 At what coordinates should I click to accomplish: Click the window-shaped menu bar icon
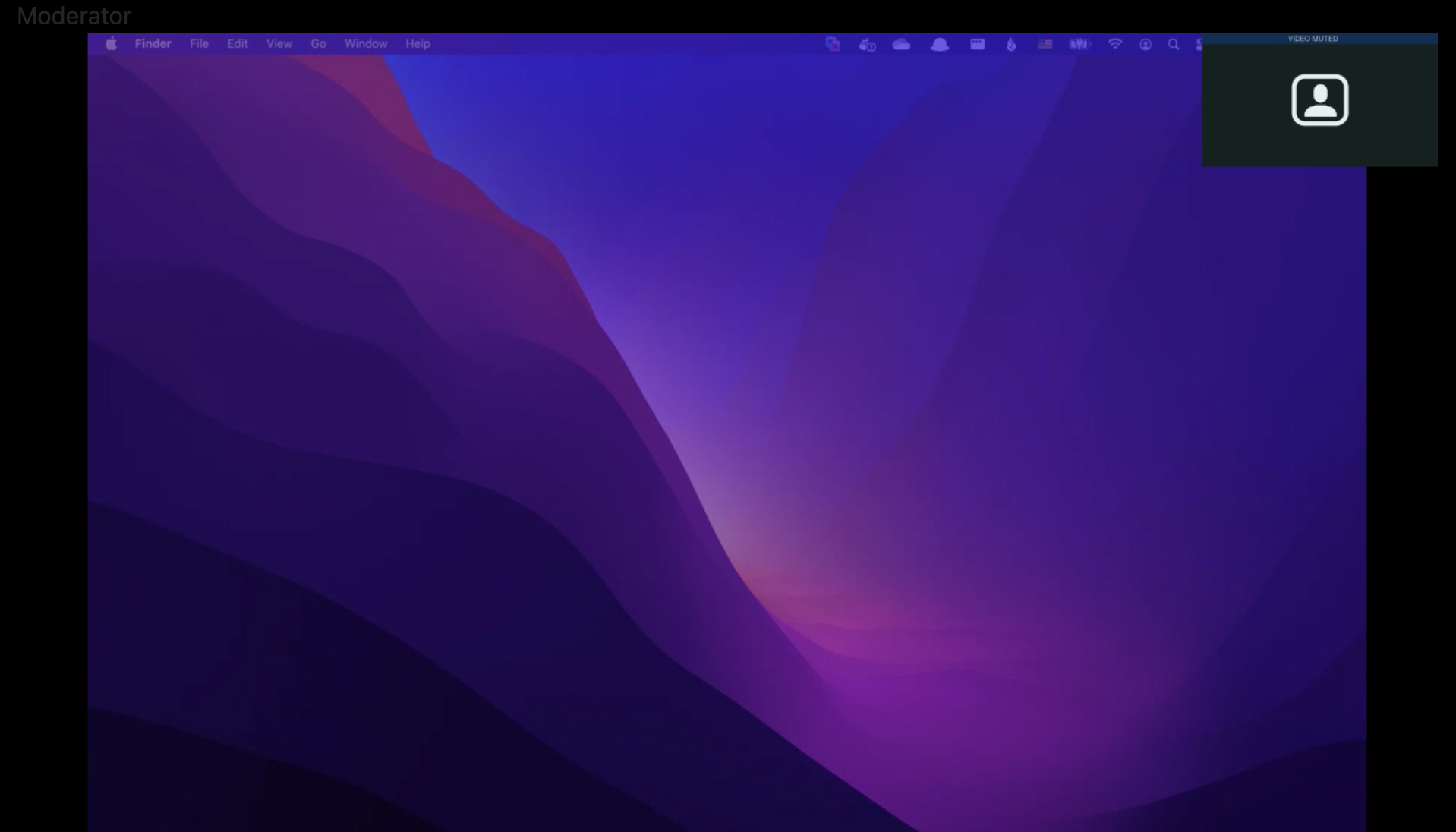tap(977, 44)
